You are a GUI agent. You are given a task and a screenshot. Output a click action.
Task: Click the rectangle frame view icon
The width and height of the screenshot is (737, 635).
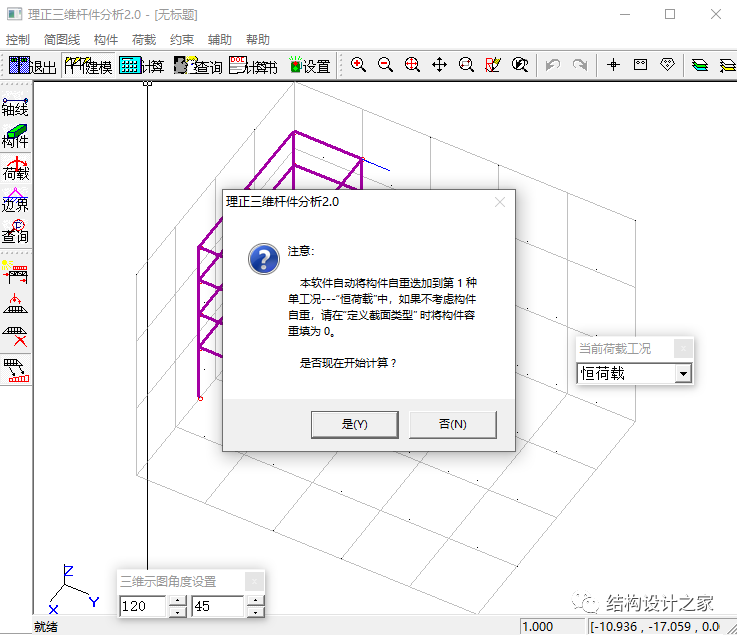[x=640, y=64]
